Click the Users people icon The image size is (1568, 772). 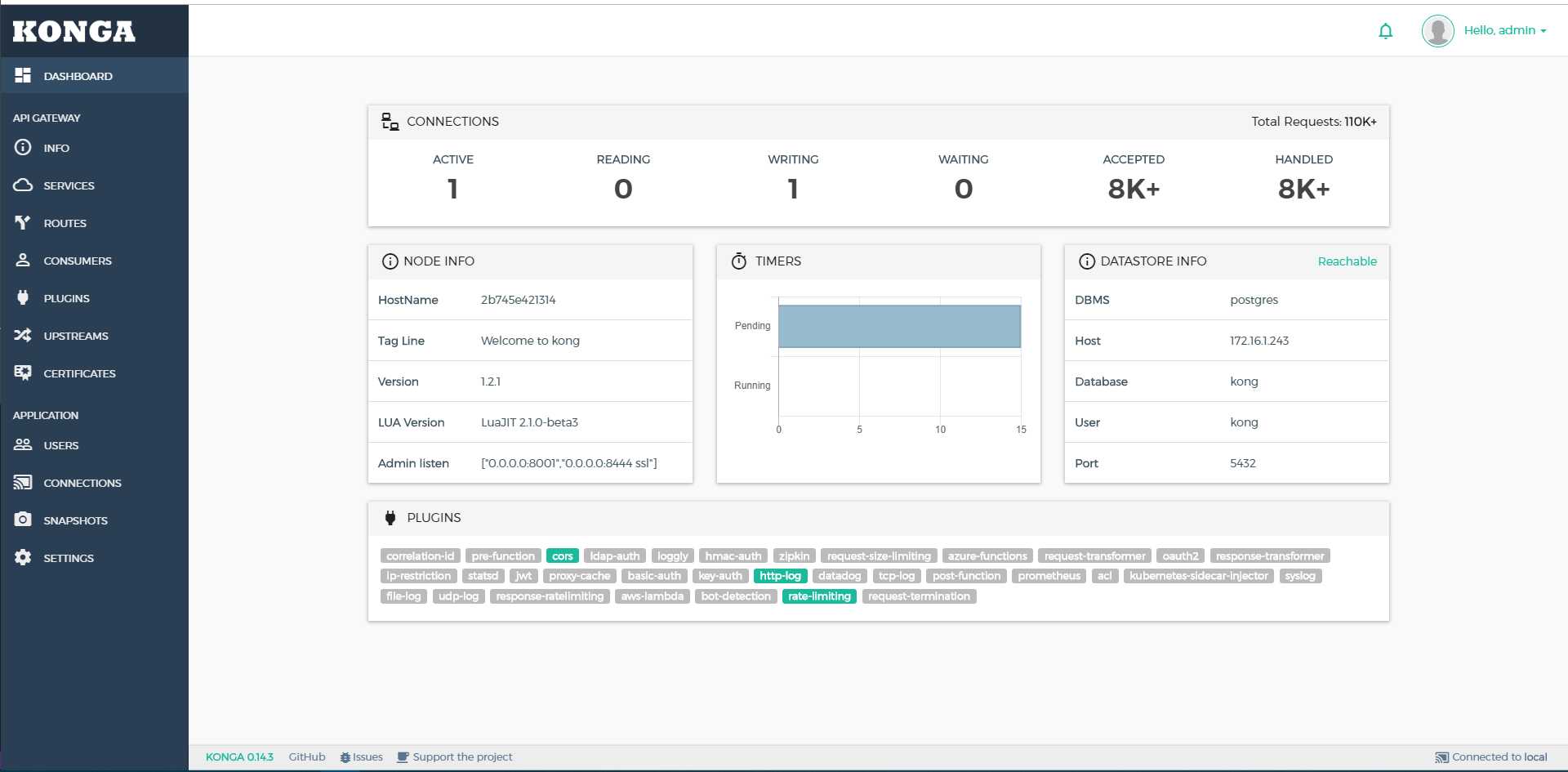(23, 444)
